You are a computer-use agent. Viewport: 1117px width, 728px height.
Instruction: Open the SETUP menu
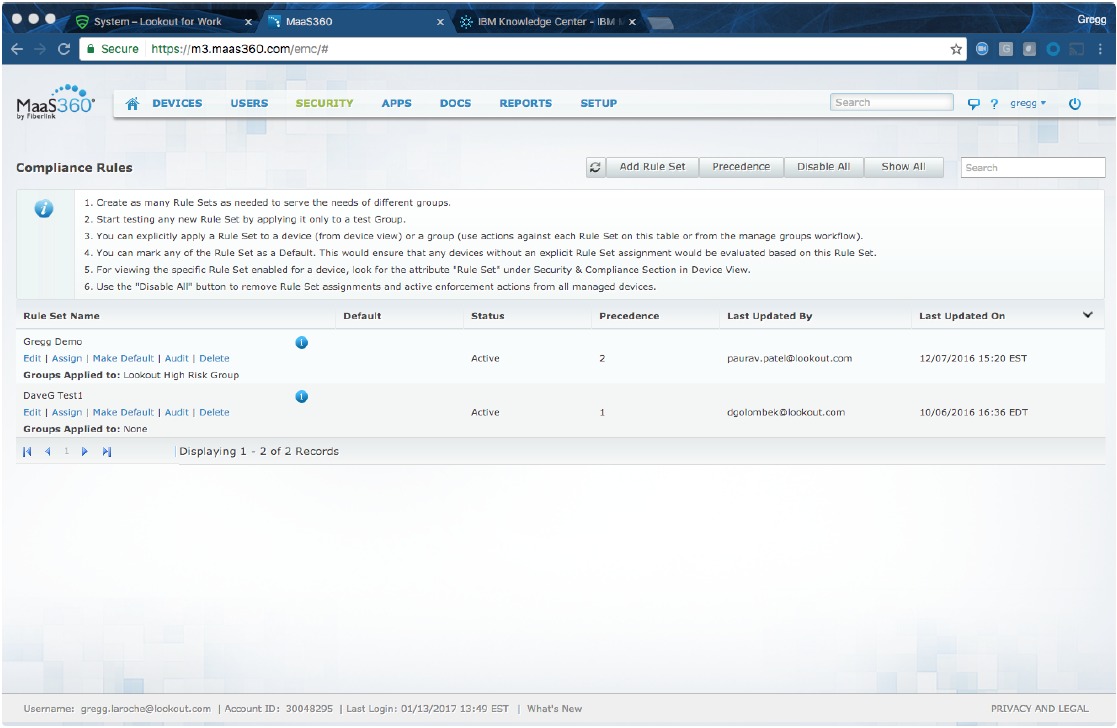coord(598,103)
